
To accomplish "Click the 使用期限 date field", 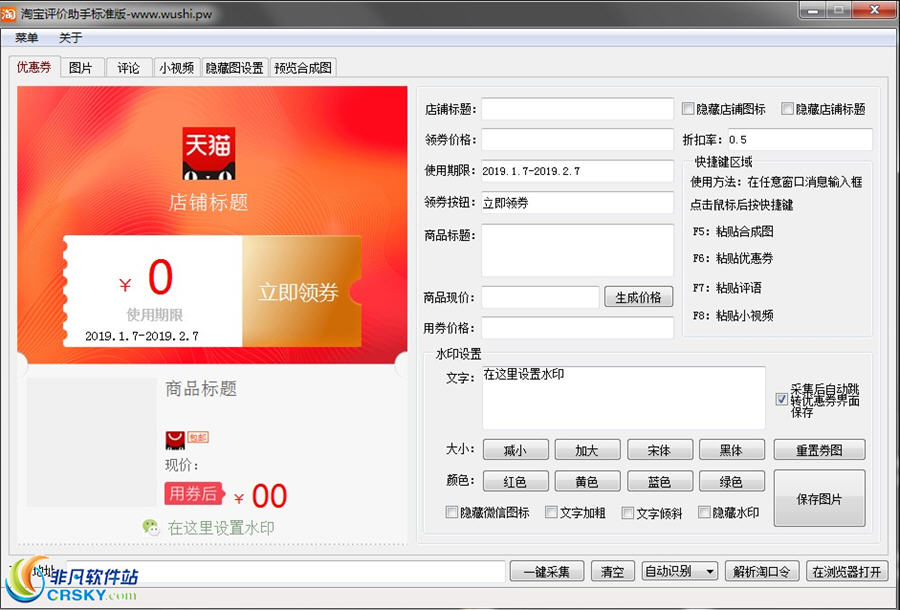I will point(577,171).
